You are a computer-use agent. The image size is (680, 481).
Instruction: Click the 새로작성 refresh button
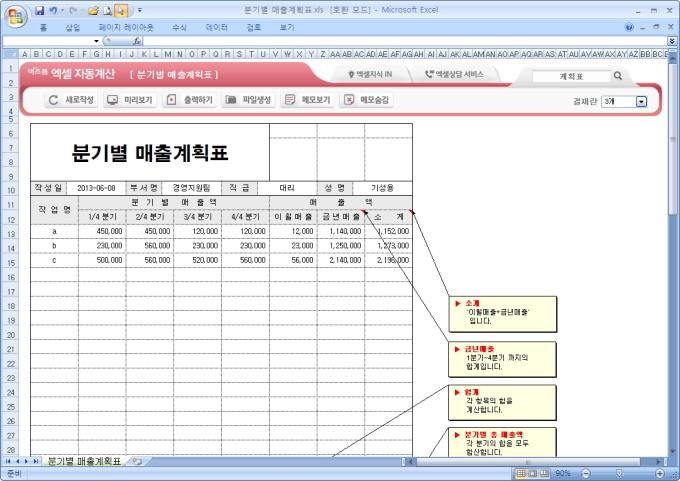[x=72, y=101]
